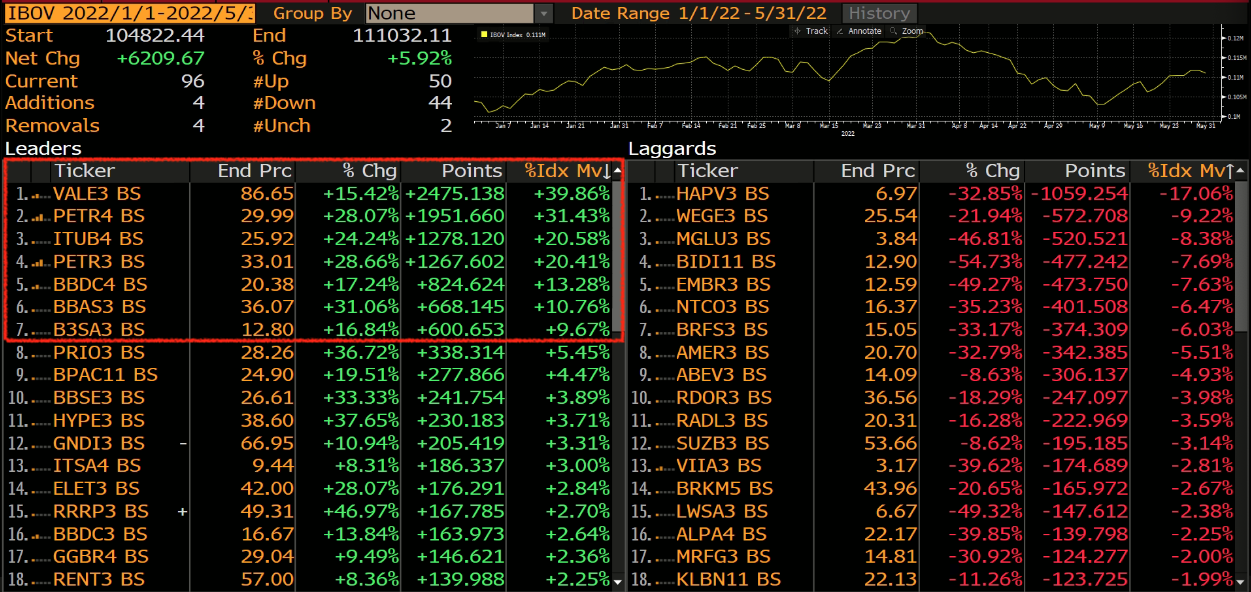
Task: Click the IBOV title input at top
Action: pos(129,13)
